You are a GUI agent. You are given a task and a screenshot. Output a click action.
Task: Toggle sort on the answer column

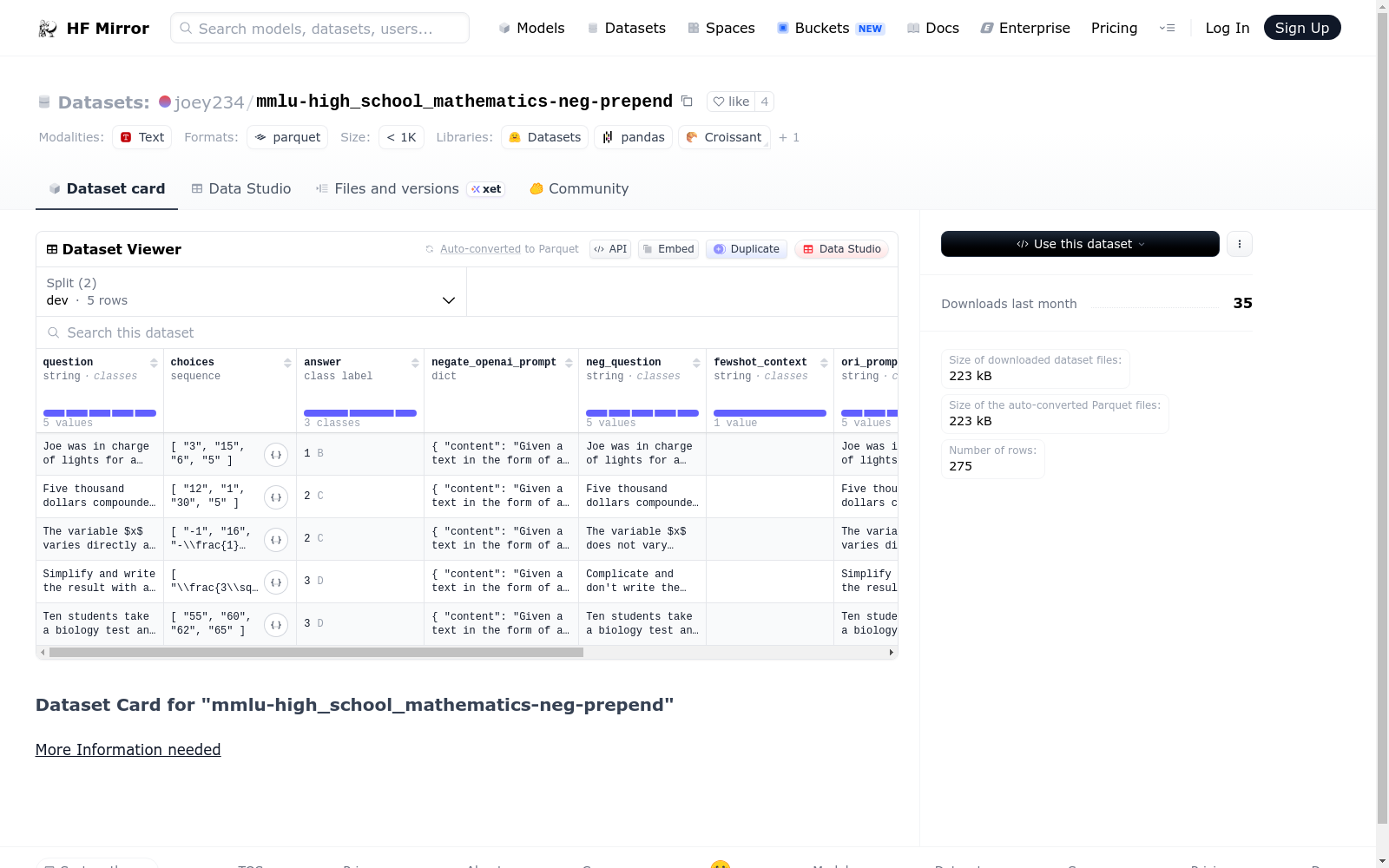tap(415, 363)
